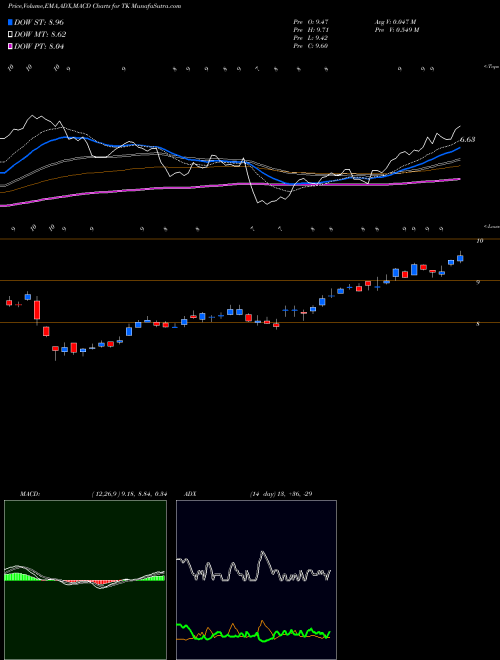The height and width of the screenshot is (660, 500).
Task: Click the '<Lows' label at right edge
Action: (491, 226)
